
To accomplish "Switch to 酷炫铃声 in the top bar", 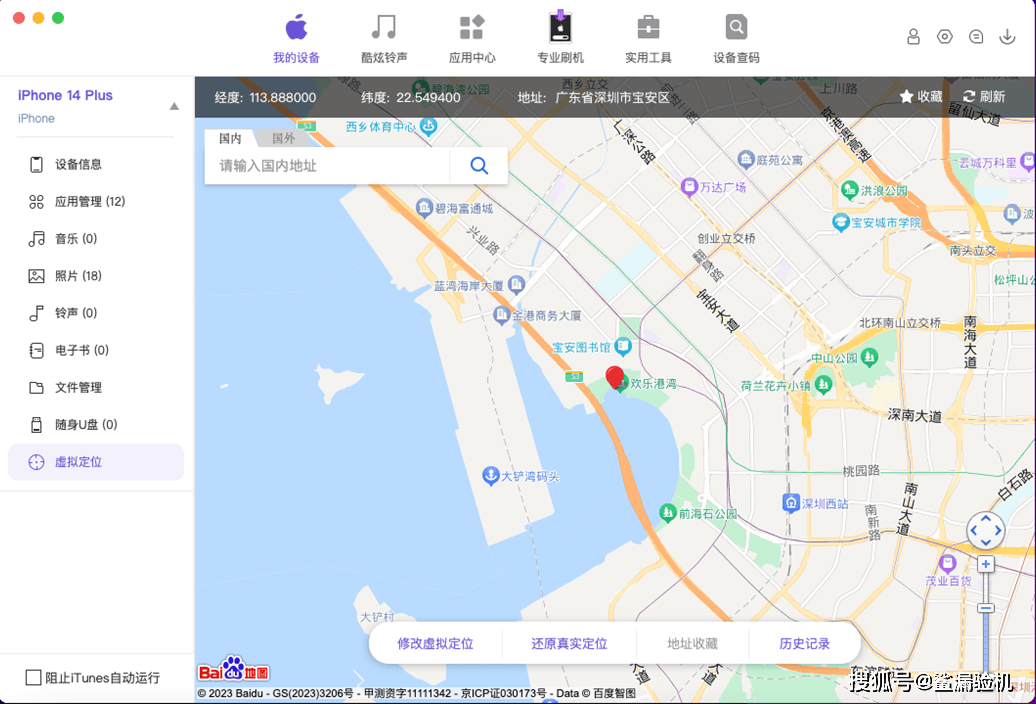I will click(384, 37).
